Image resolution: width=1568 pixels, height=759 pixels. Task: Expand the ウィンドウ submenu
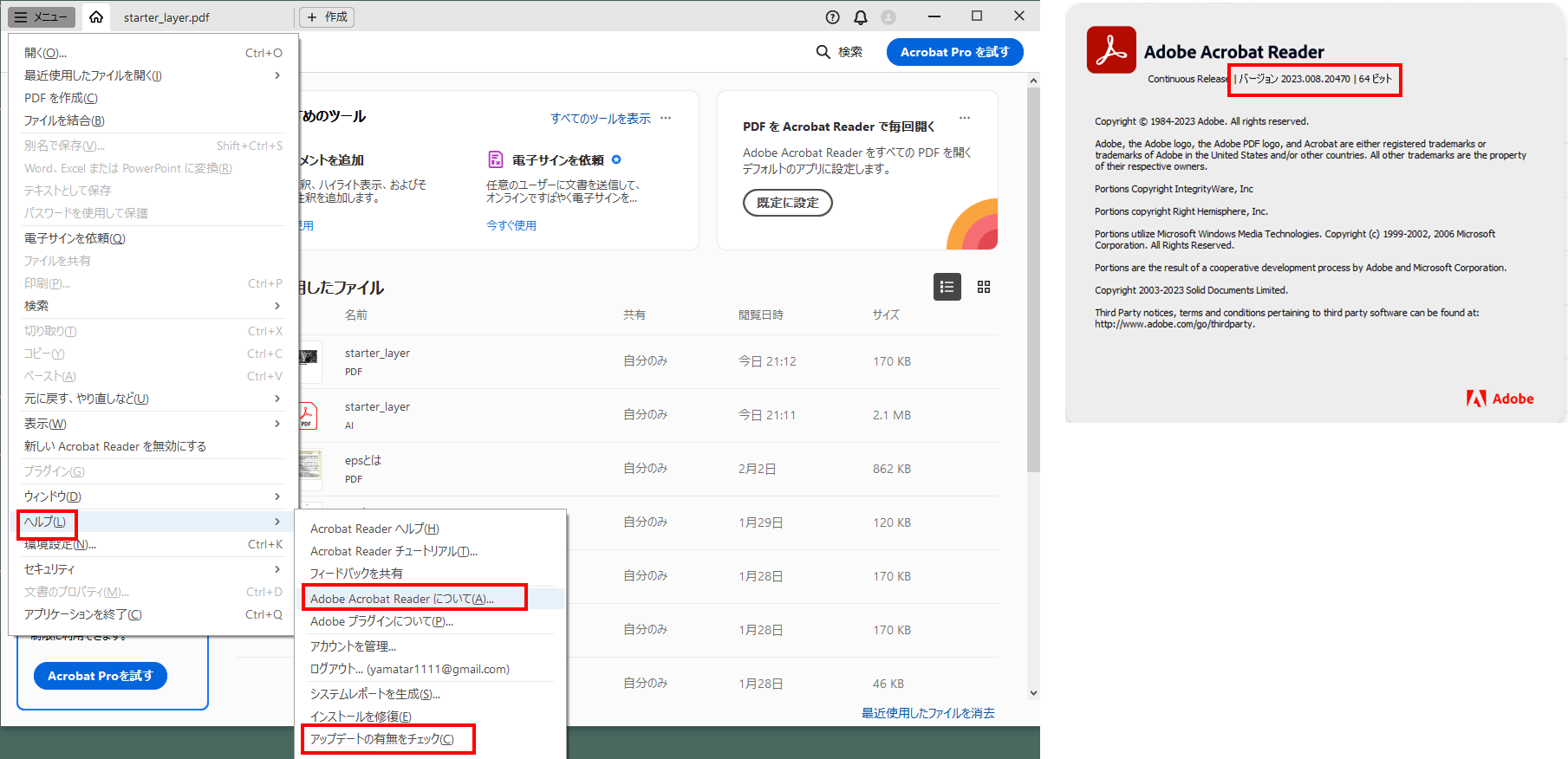153,496
